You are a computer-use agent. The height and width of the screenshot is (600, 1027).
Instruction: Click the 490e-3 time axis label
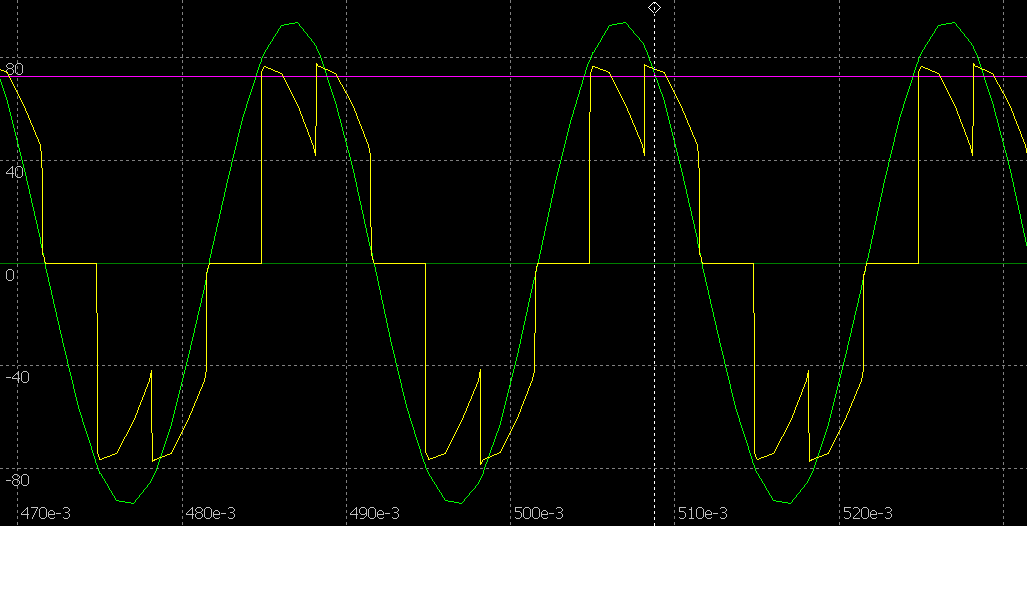374,513
